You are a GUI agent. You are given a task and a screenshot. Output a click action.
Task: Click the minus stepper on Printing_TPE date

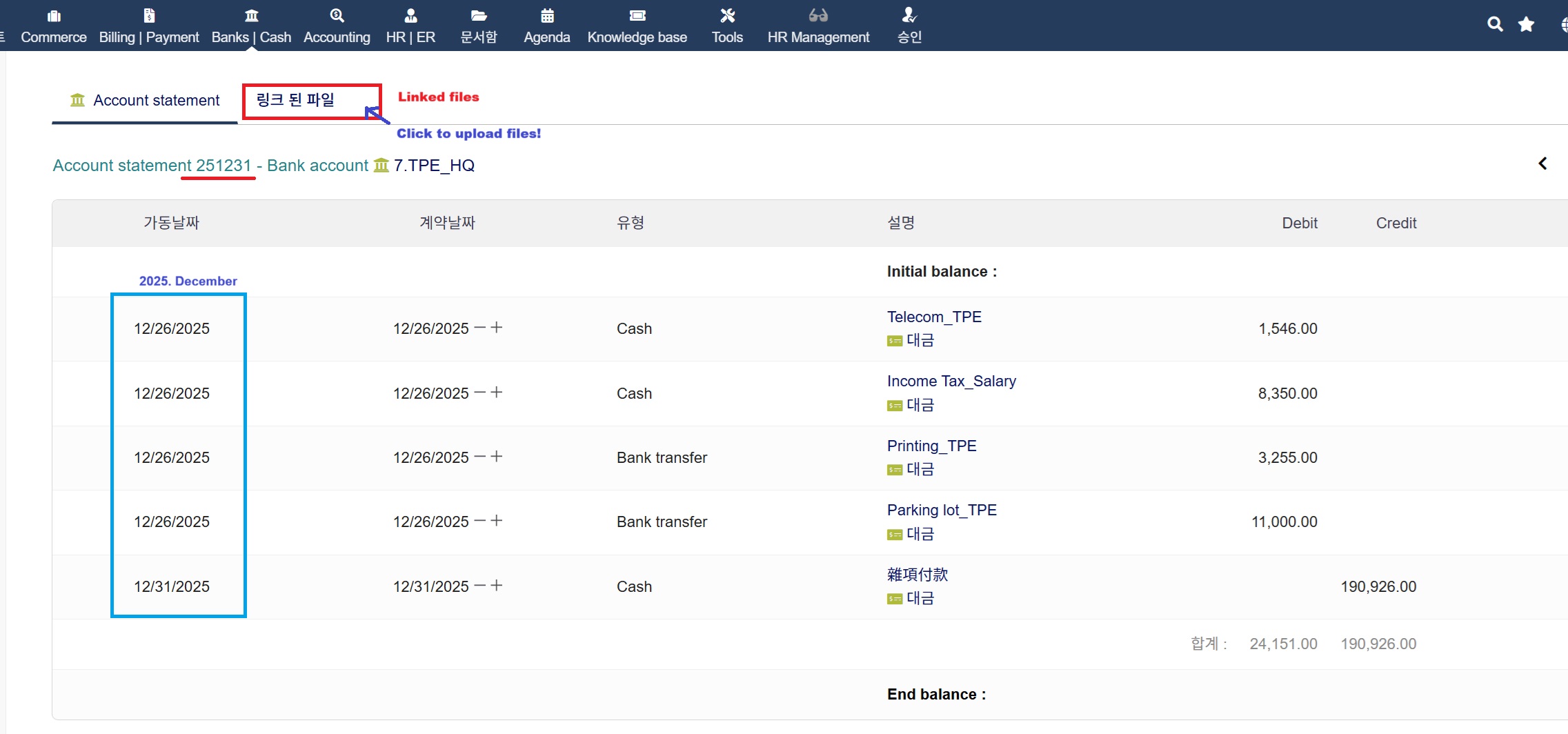(480, 457)
